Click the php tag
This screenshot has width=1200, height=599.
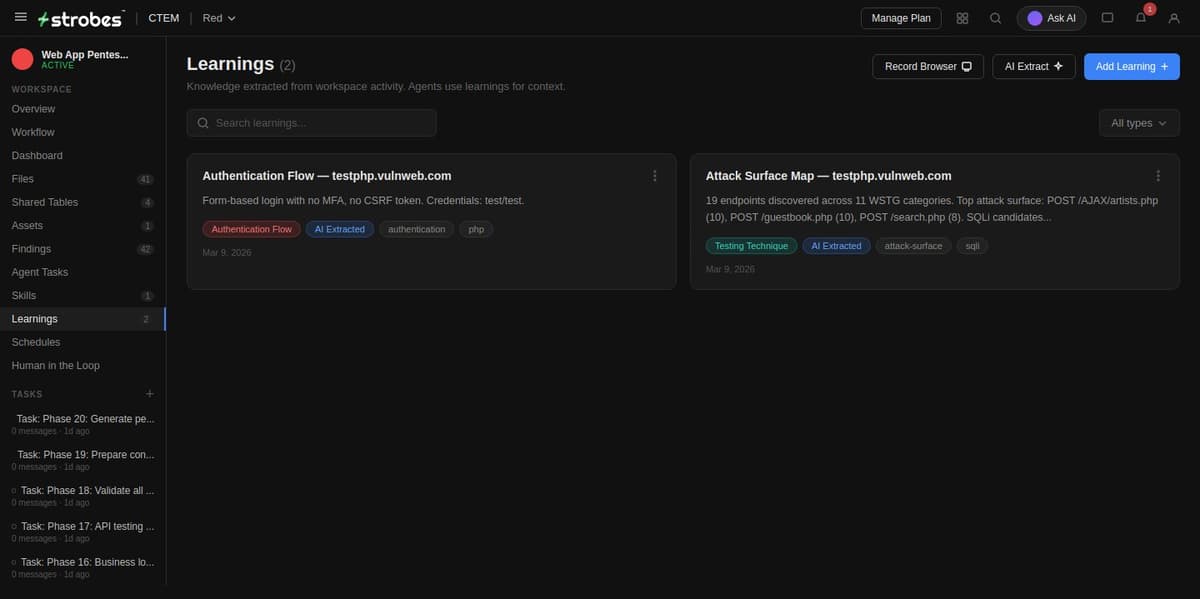coord(476,229)
